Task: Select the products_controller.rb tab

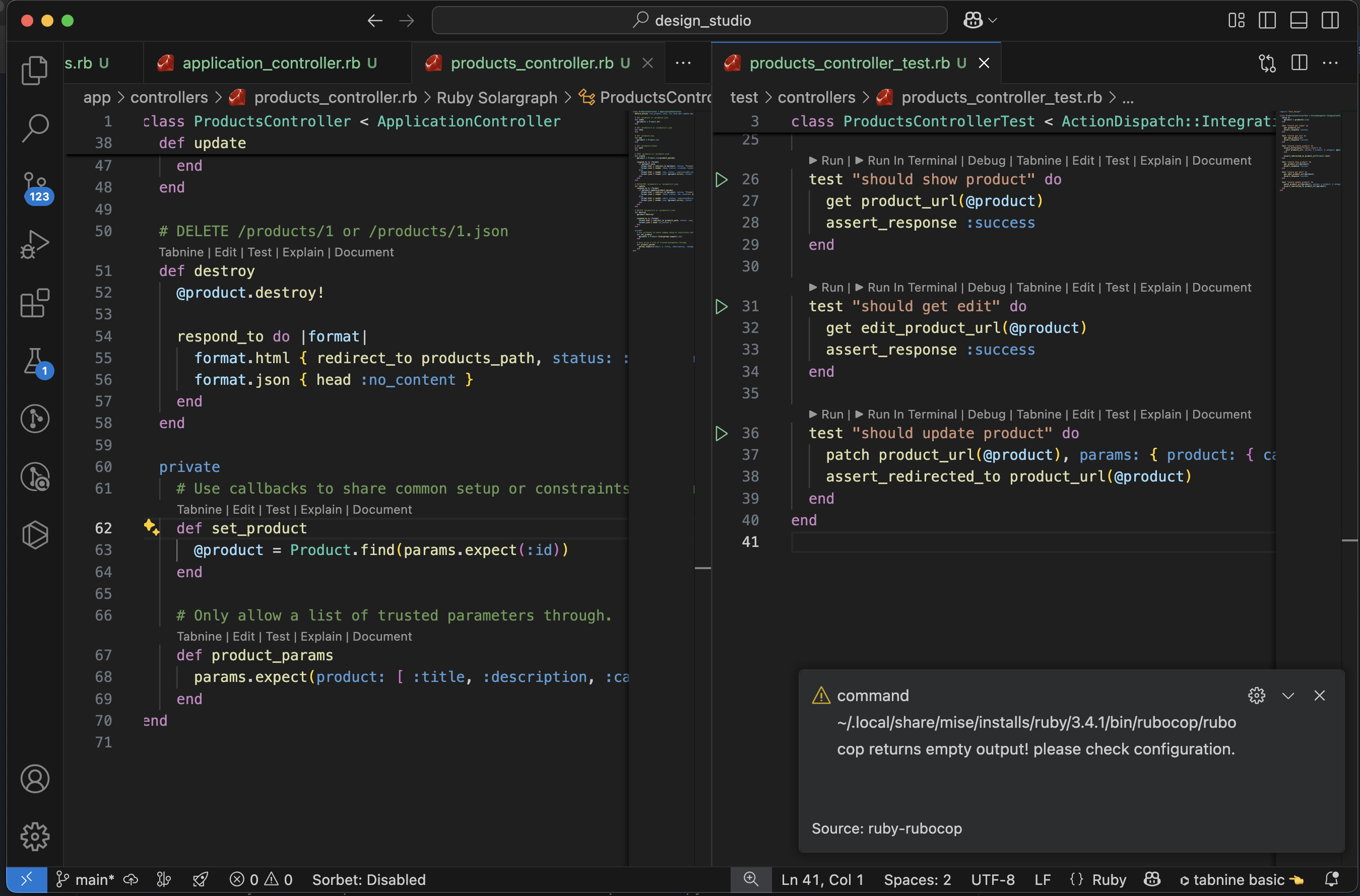Action: 532,63
